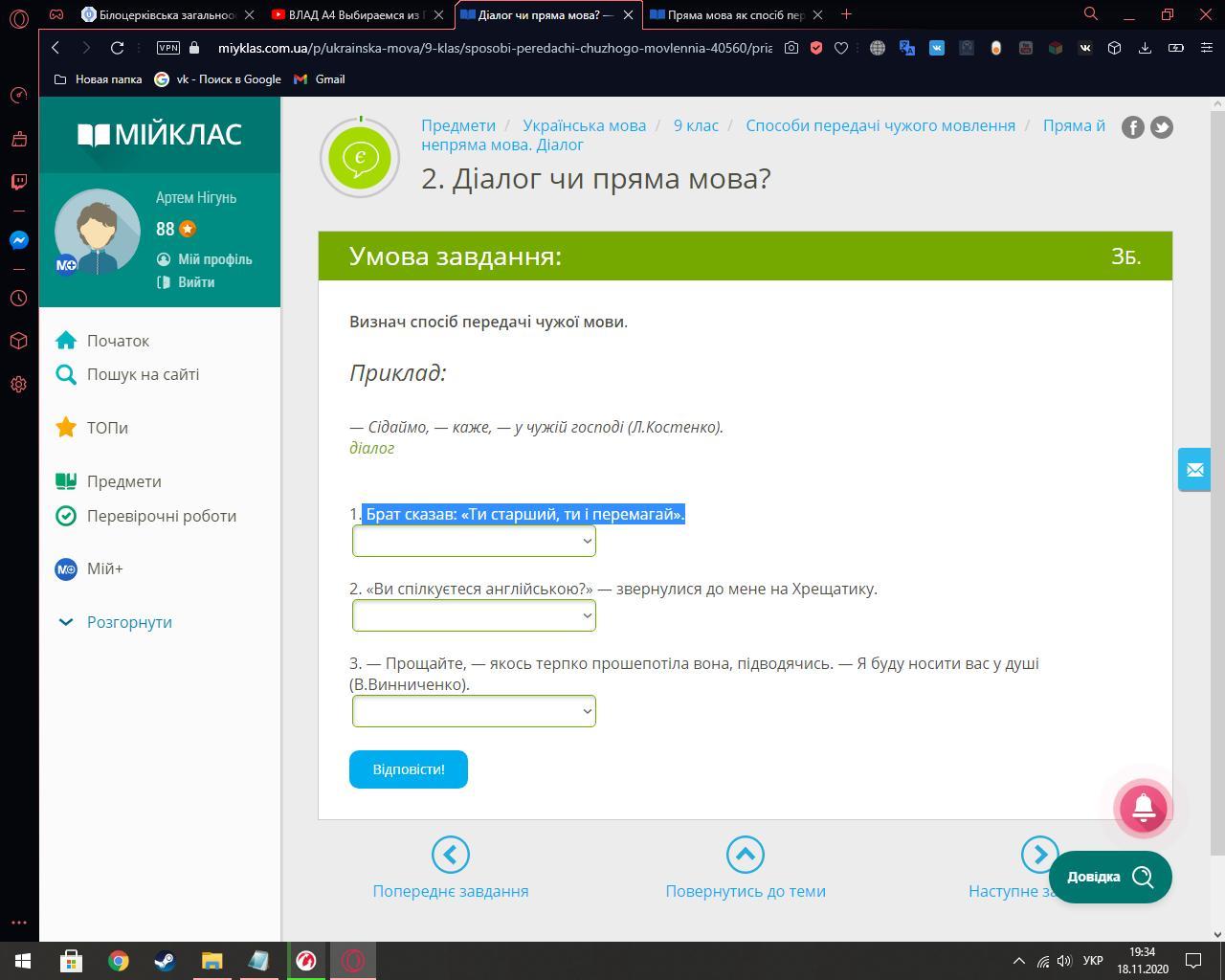Open the pink notification bell
Screen dimensions: 1225x980
[x=1143, y=809]
